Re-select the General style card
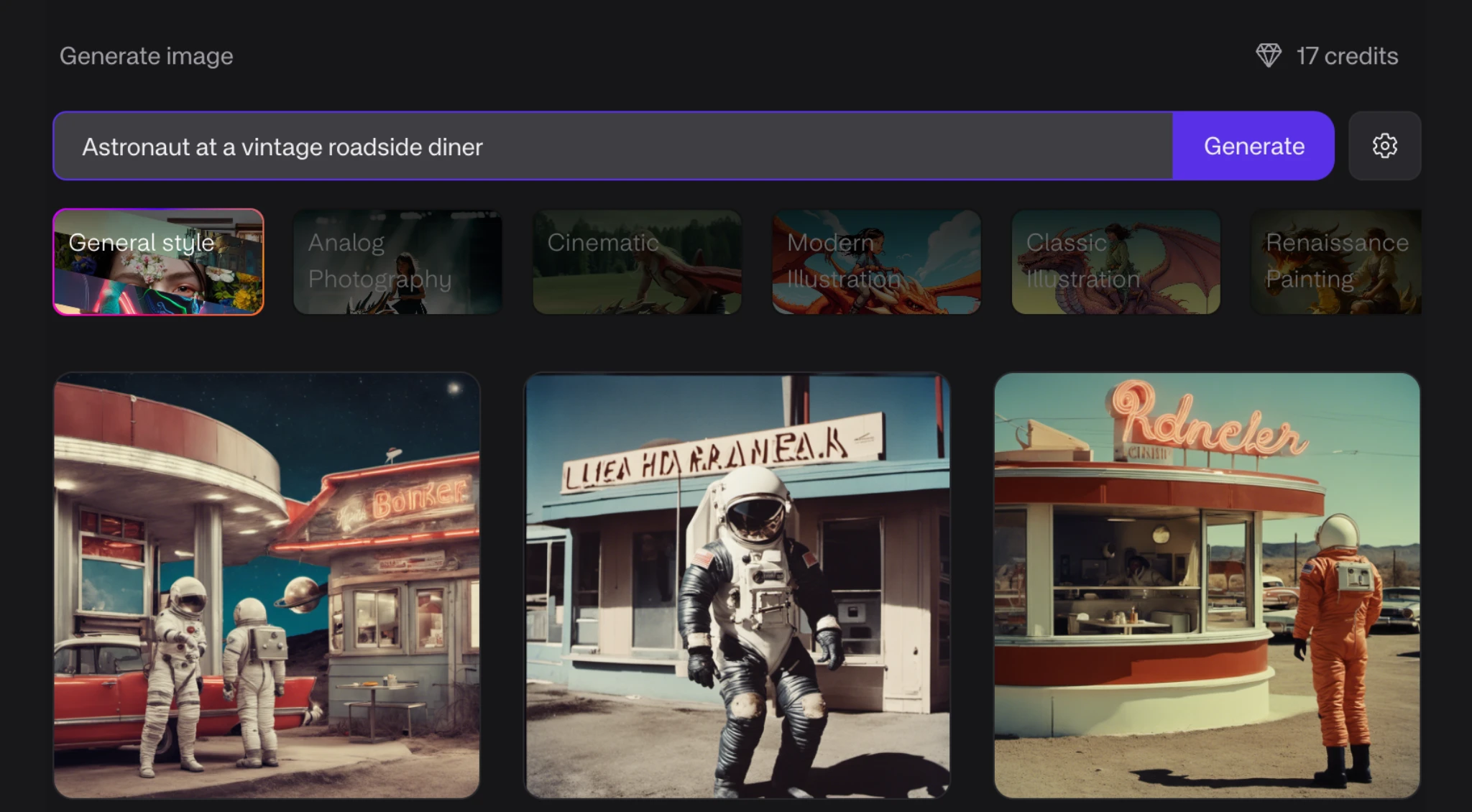This screenshot has width=1472, height=812. click(159, 262)
